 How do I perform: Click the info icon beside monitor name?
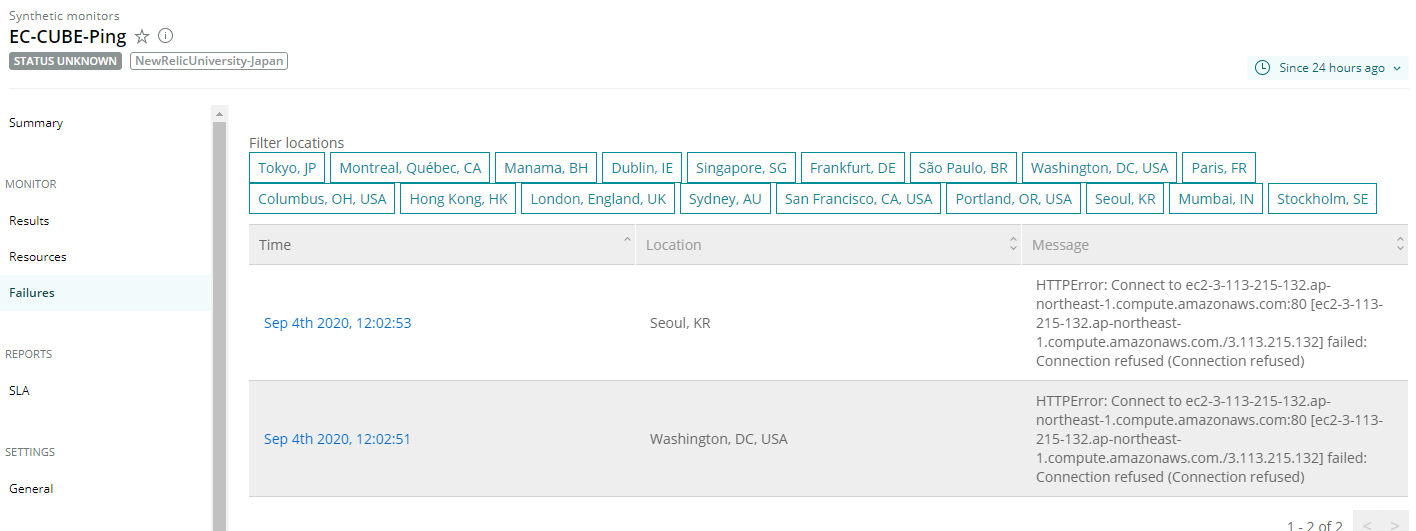pyautogui.click(x=166, y=36)
